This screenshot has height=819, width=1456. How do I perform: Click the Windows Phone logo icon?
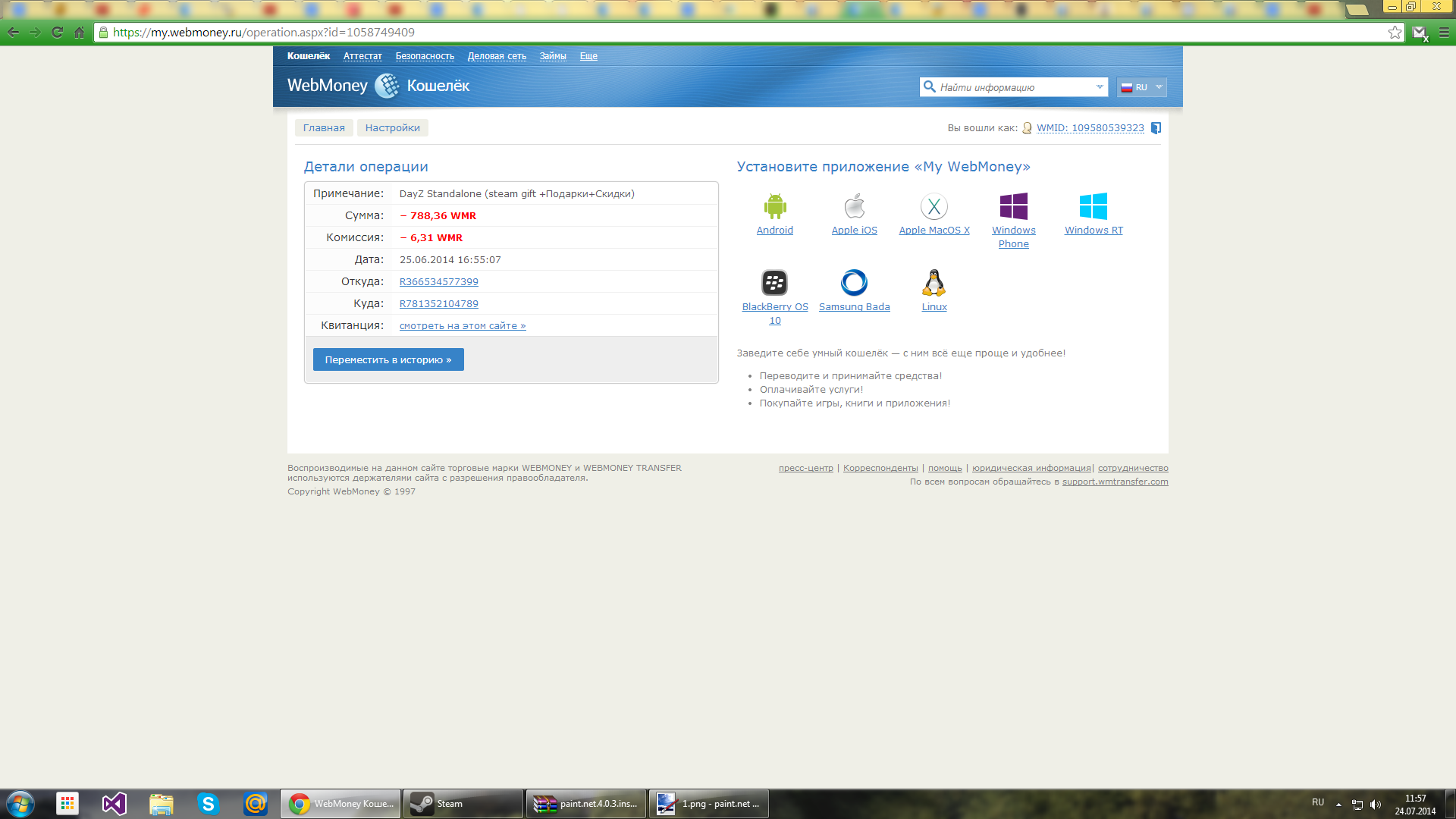pos(1013,206)
